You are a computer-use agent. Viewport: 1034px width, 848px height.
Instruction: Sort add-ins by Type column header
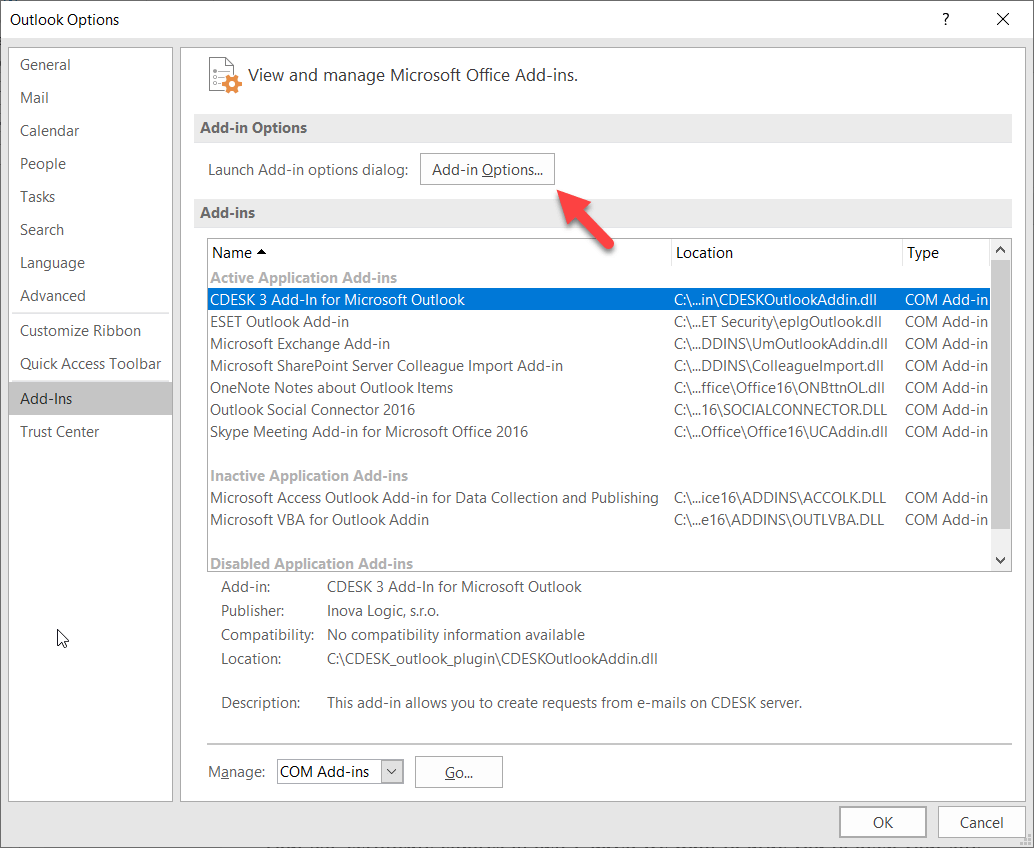pyautogui.click(x=946, y=253)
